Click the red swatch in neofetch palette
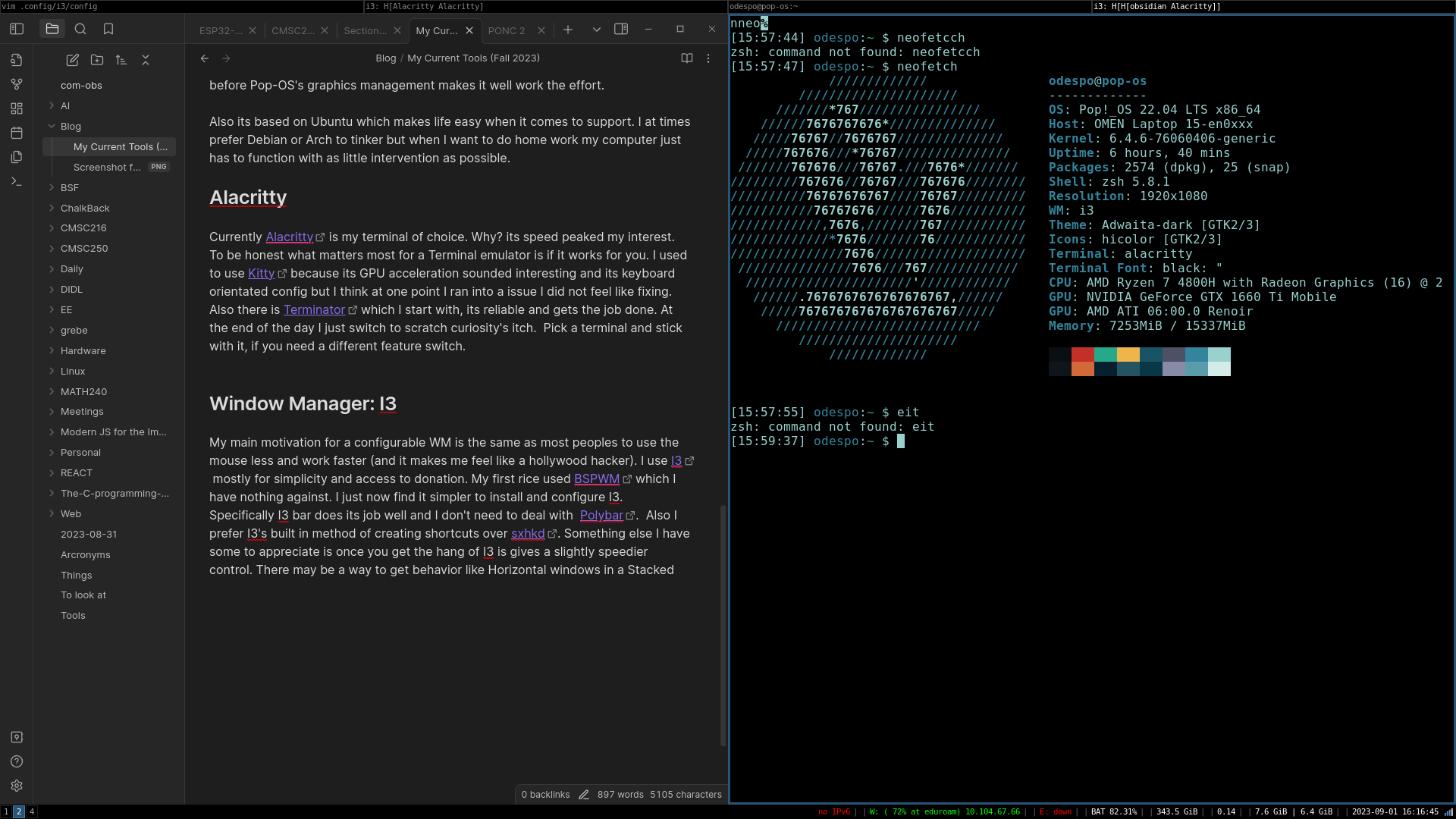Image resolution: width=1456 pixels, height=819 pixels. (x=1083, y=354)
